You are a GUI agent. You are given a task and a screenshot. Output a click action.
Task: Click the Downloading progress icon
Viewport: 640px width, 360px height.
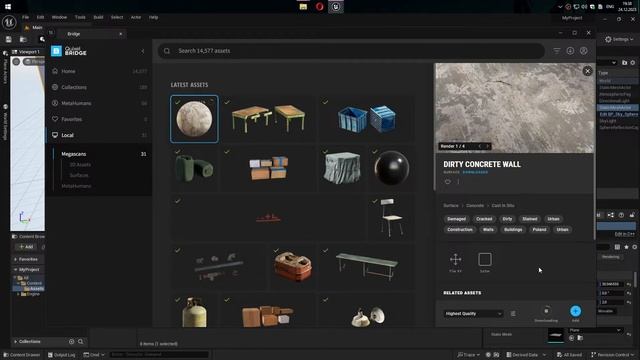pyautogui.click(x=546, y=311)
